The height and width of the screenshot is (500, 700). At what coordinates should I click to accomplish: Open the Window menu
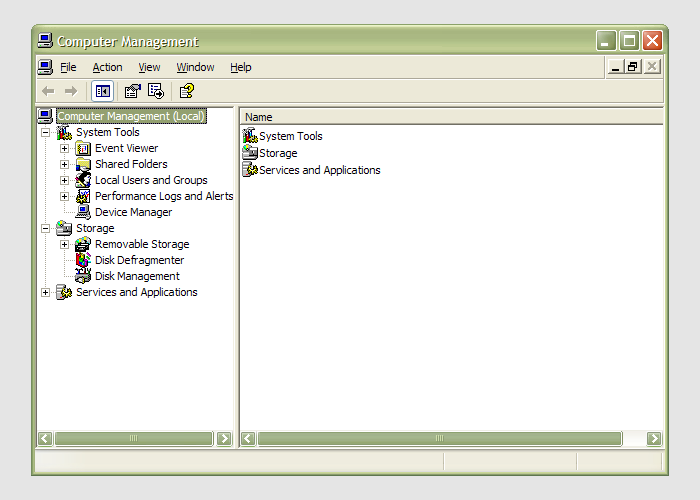coord(195,67)
